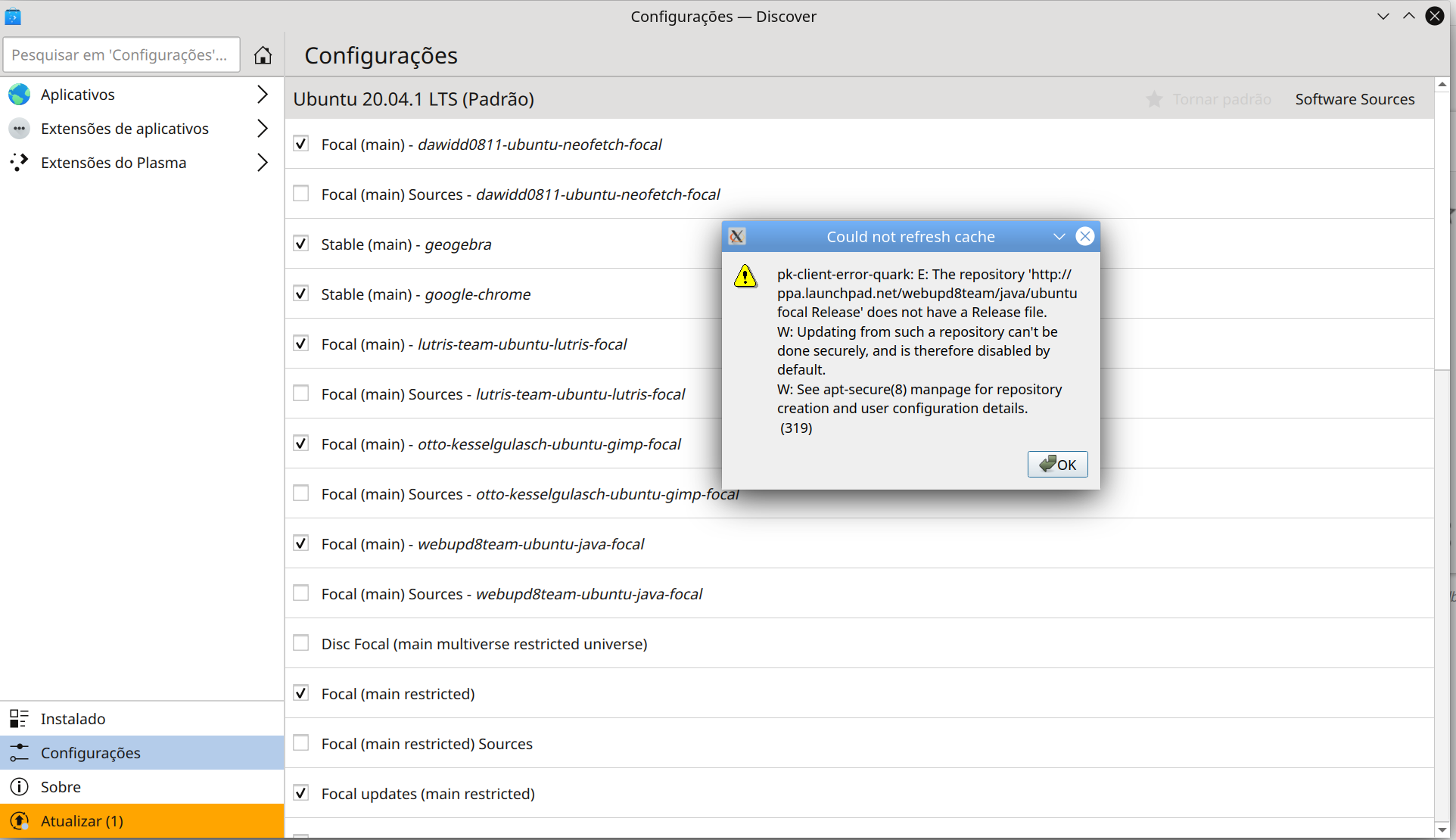Screen dimensions: 1456x840
Task: Open the Configurações sidebar entry
Action: tap(91, 753)
